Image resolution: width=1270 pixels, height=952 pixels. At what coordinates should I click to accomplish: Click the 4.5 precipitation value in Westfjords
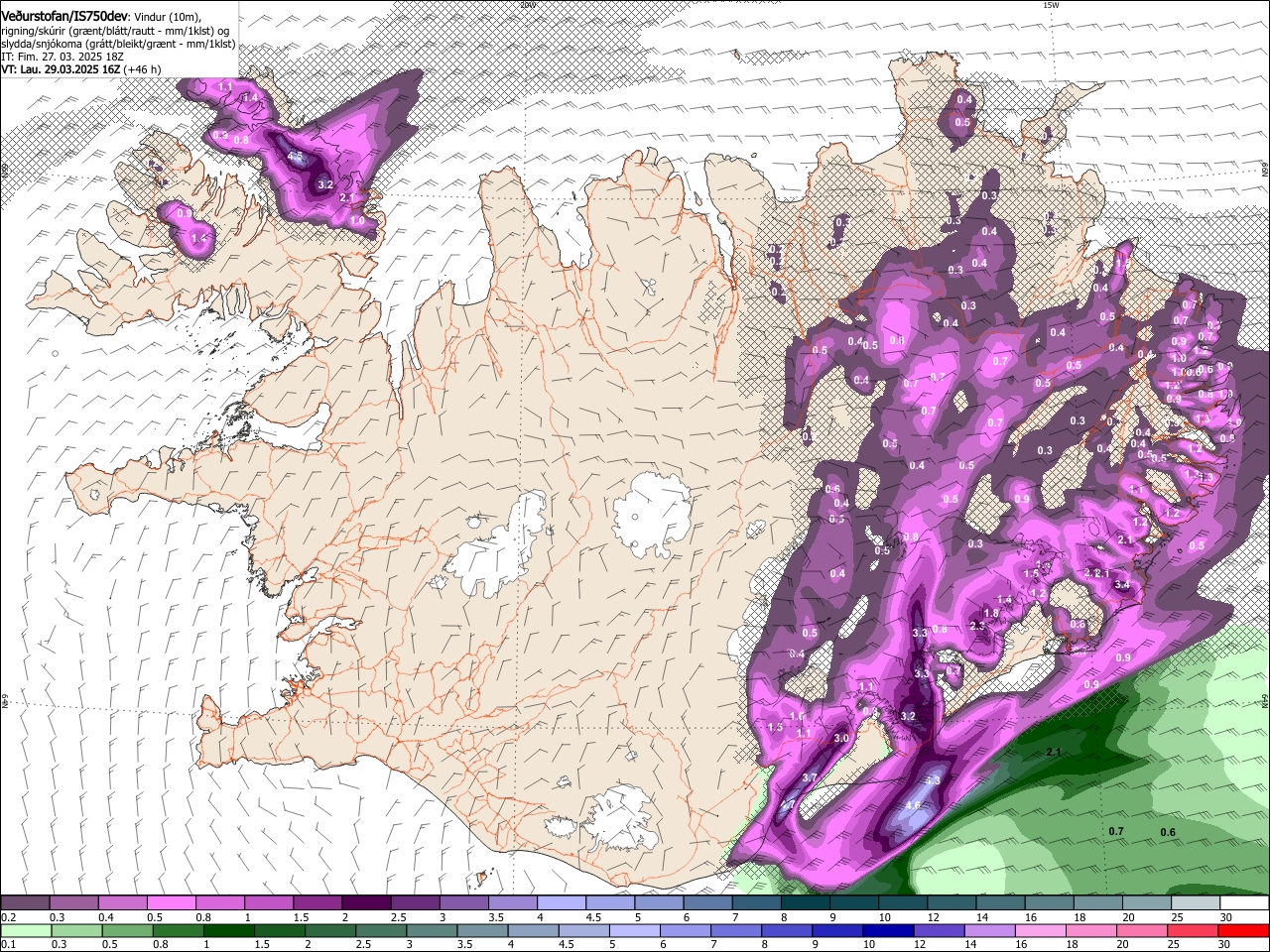[x=295, y=157]
